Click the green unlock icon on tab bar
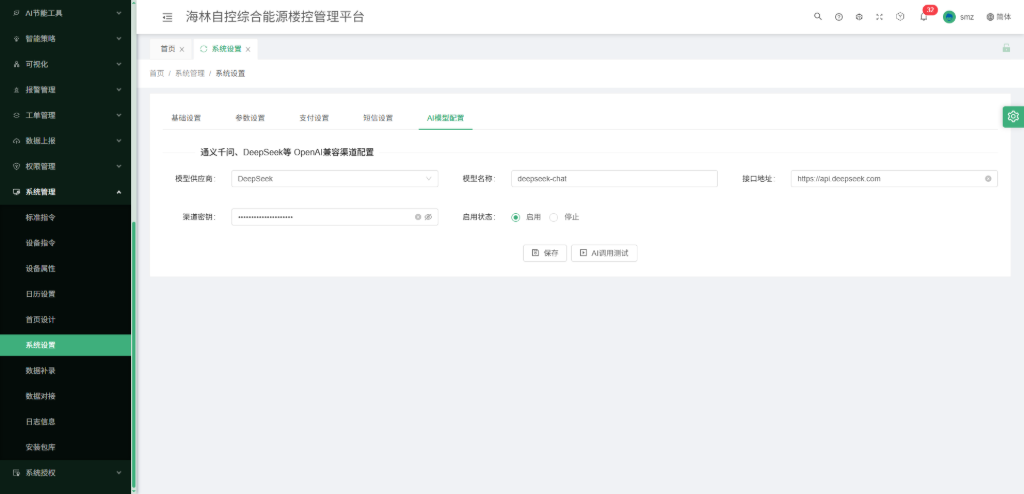The height and width of the screenshot is (494, 1024). pos(1006,48)
